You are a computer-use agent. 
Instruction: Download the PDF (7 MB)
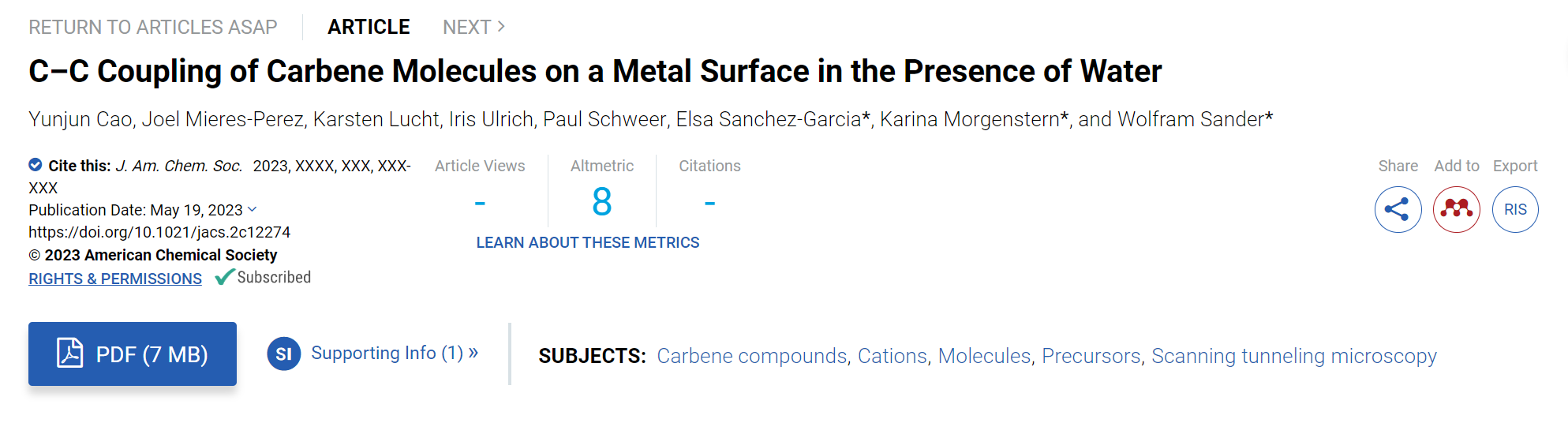pyautogui.click(x=133, y=354)
